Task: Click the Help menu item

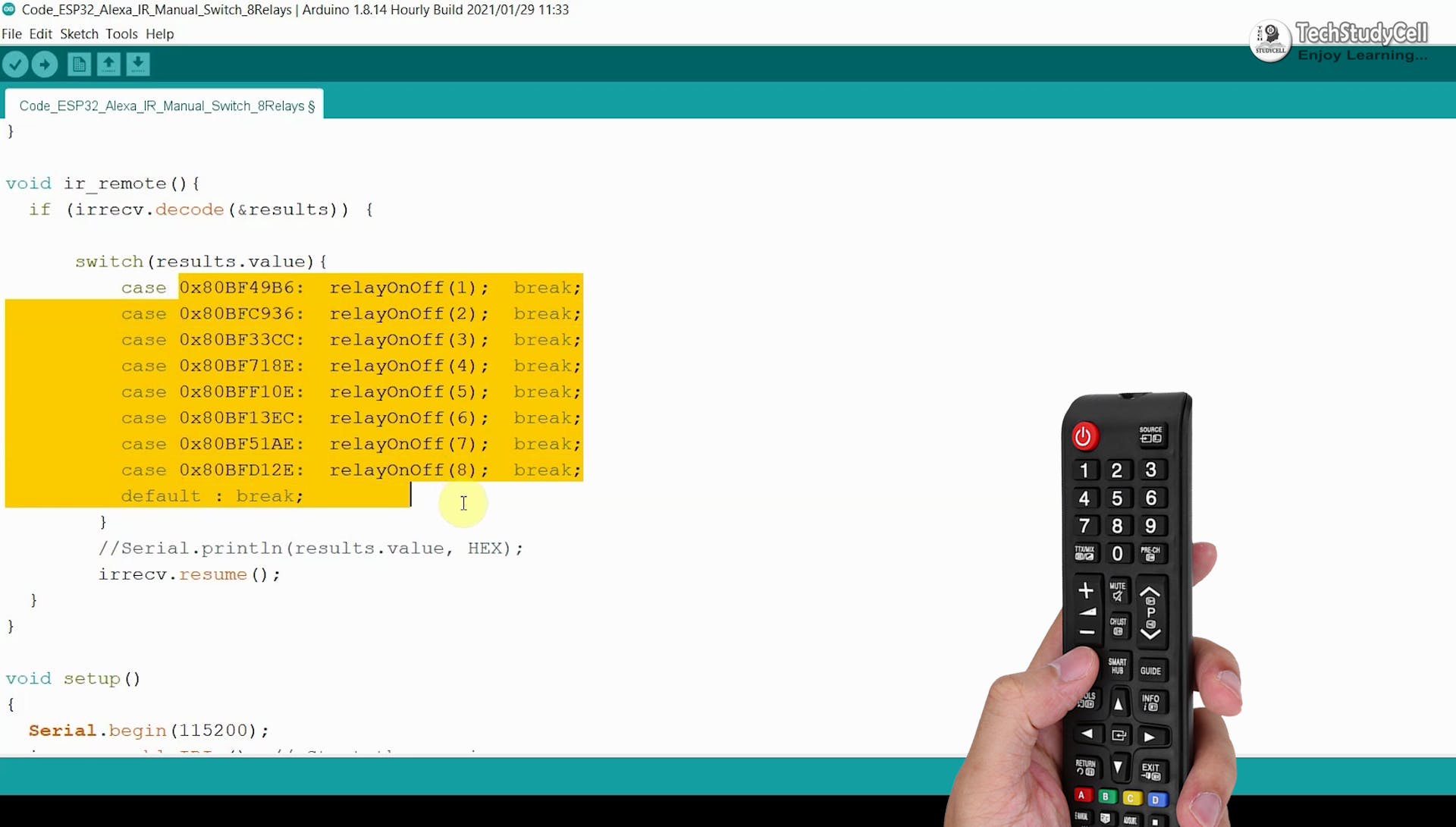Action: [159, 33]
